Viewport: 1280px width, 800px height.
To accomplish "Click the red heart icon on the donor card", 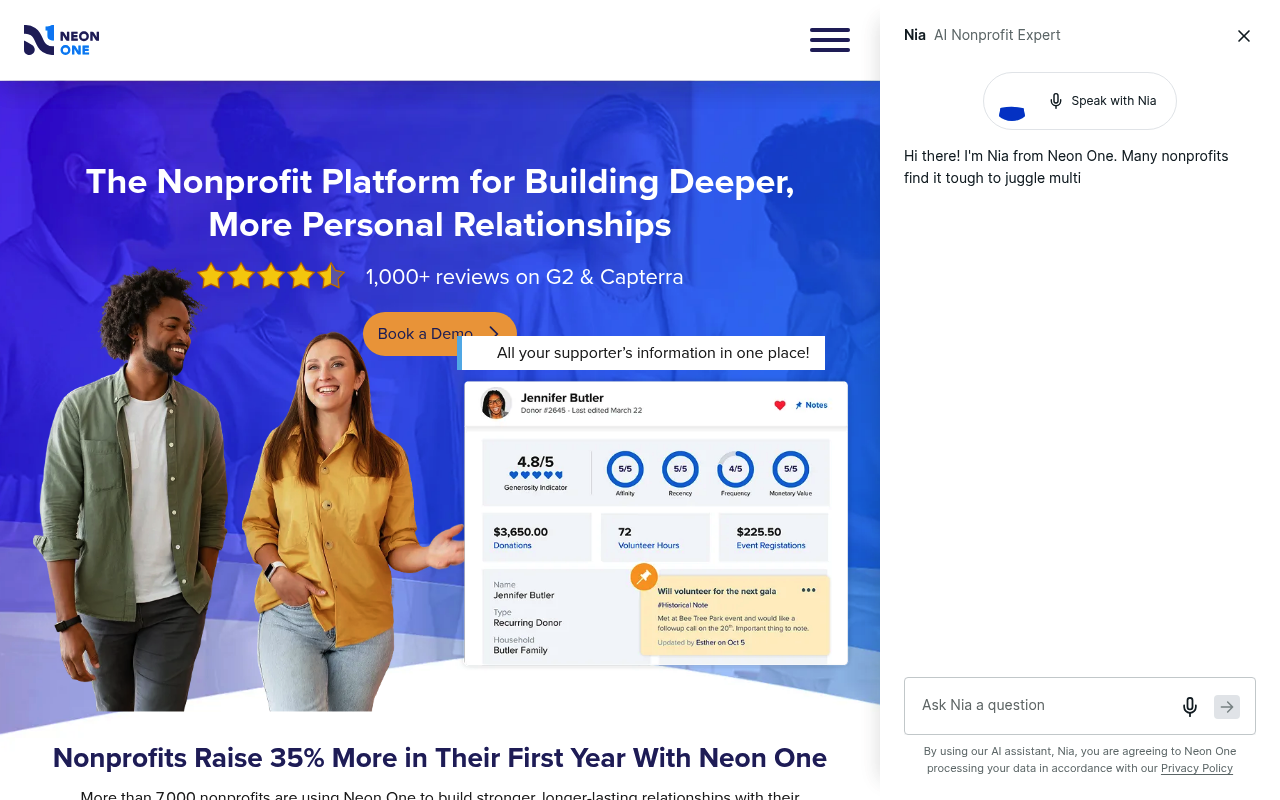I will click(780, 405).
